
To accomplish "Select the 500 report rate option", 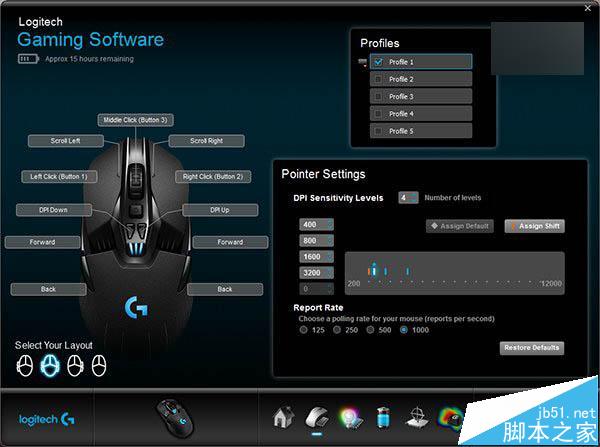I will (370, 330).
